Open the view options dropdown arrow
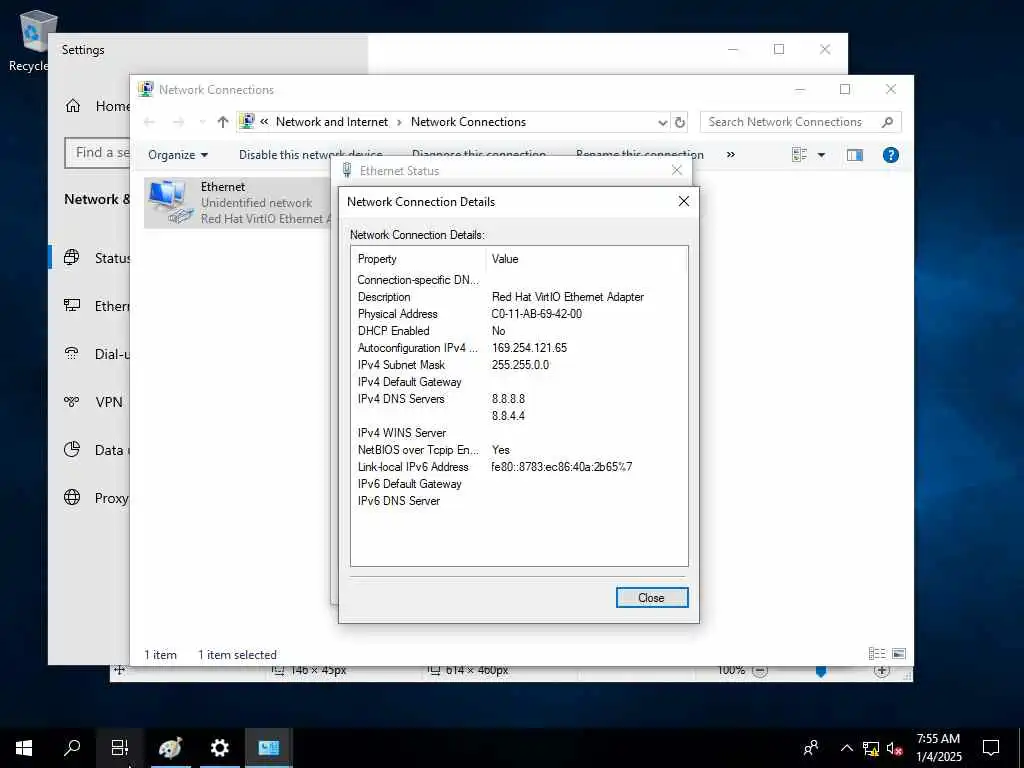Screen dimensions: 1024x768 (822, 155)
